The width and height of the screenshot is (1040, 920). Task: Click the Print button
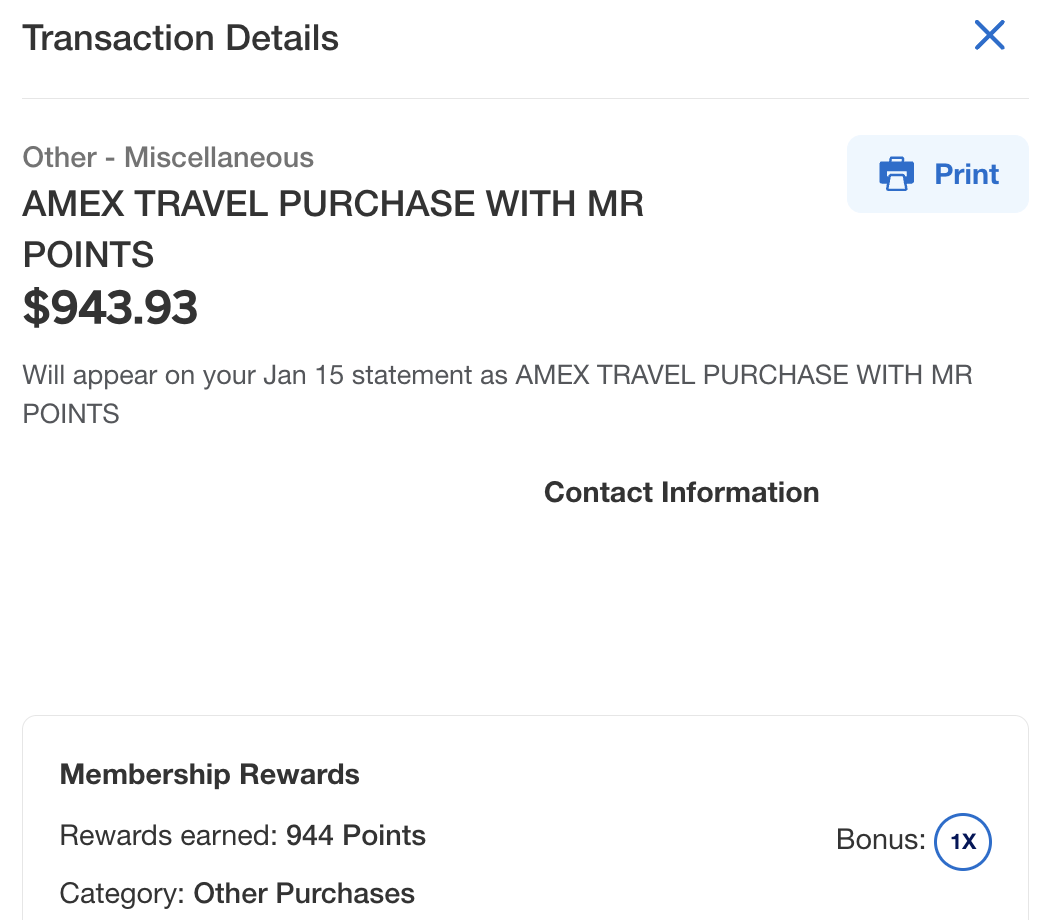[966, 174]
